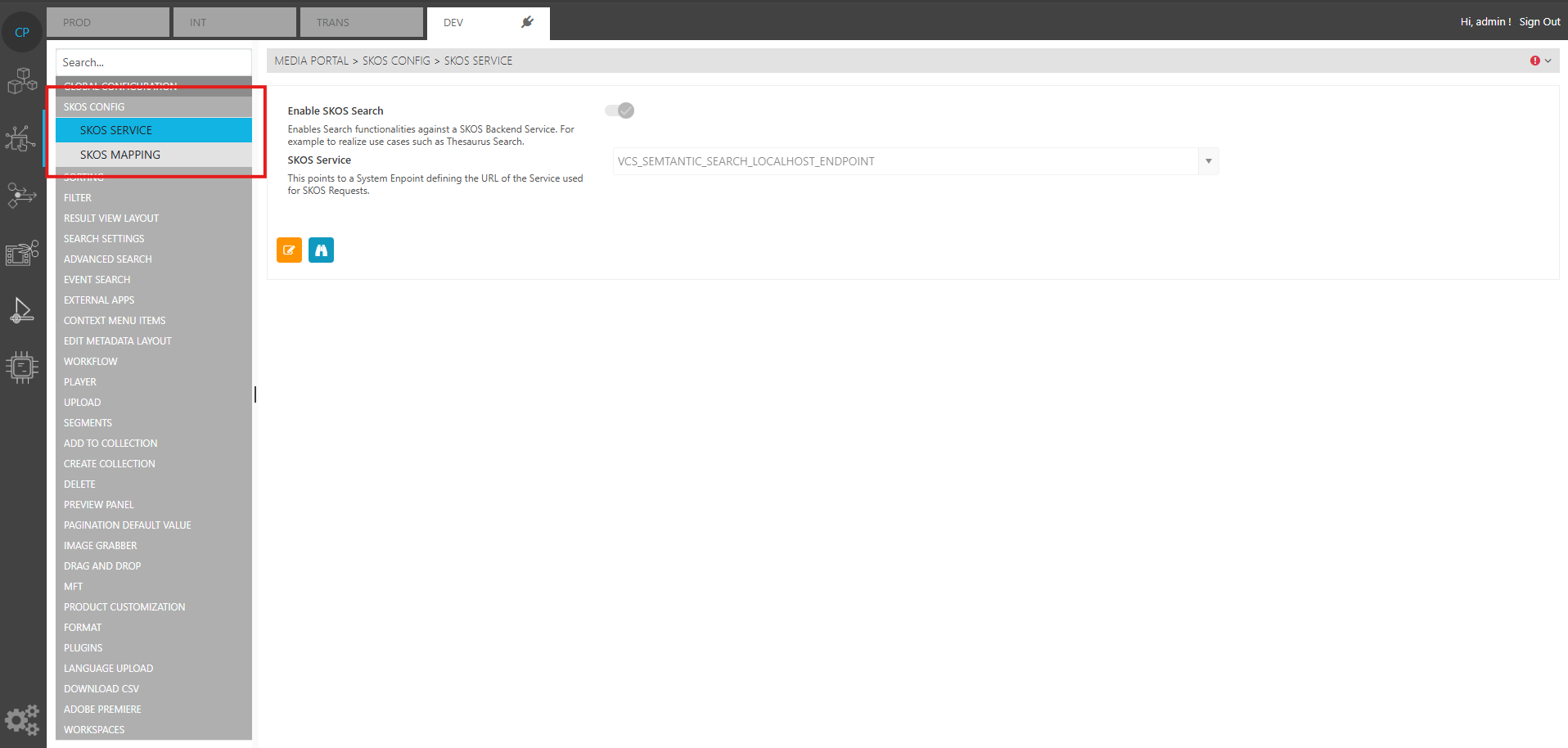Open CREATE COLLECTION entry
This screenshot has width=1568, height=748.
(154, 464)
